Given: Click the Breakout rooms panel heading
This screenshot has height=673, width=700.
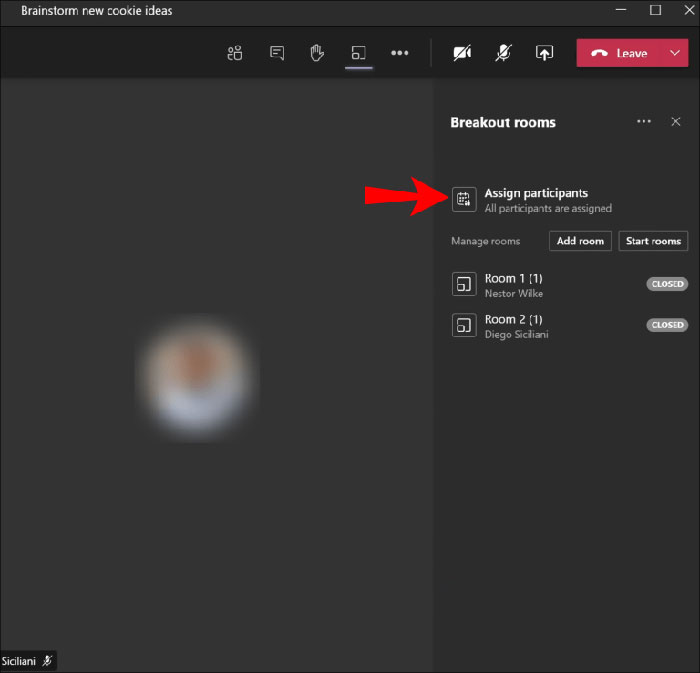Looking at the screenshot, I should click(503, 122).
